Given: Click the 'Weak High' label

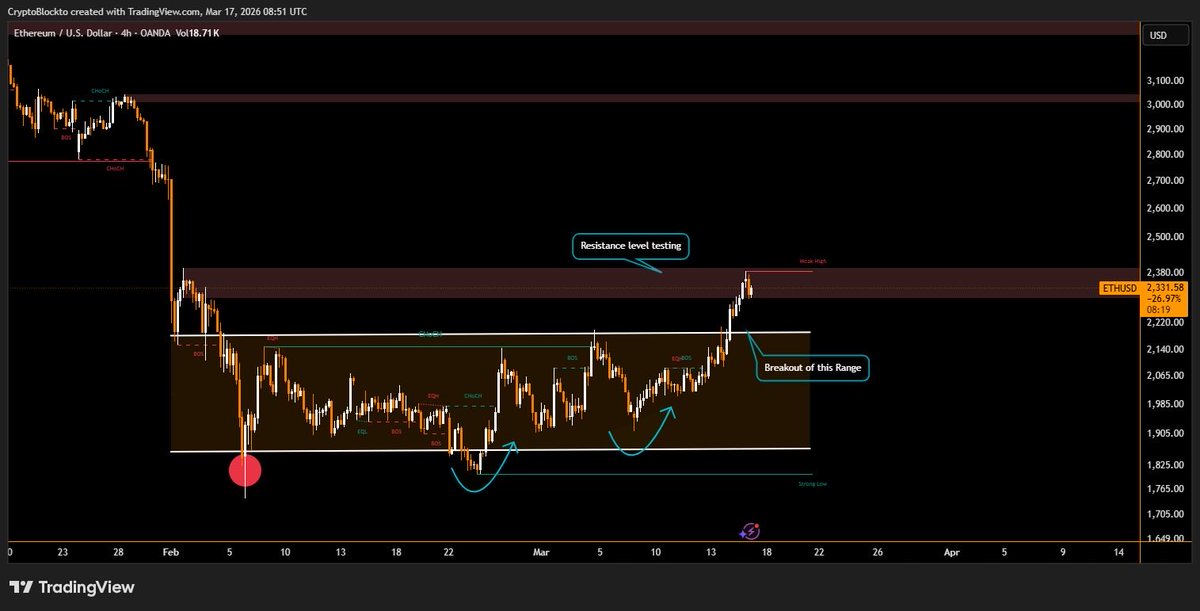Looking at the screenshot, I should click(x=813, y=261).
